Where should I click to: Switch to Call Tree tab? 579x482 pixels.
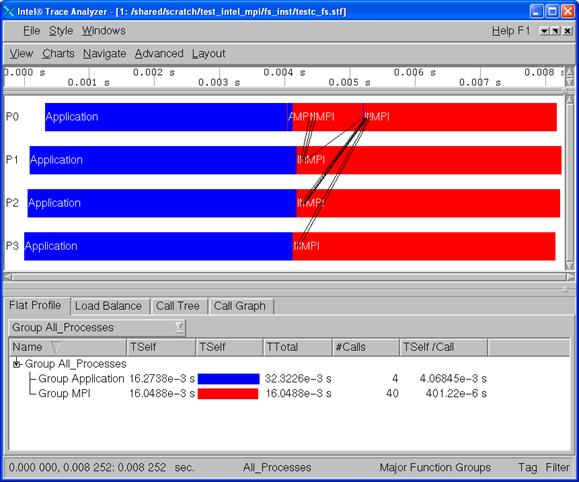(178, 306)
